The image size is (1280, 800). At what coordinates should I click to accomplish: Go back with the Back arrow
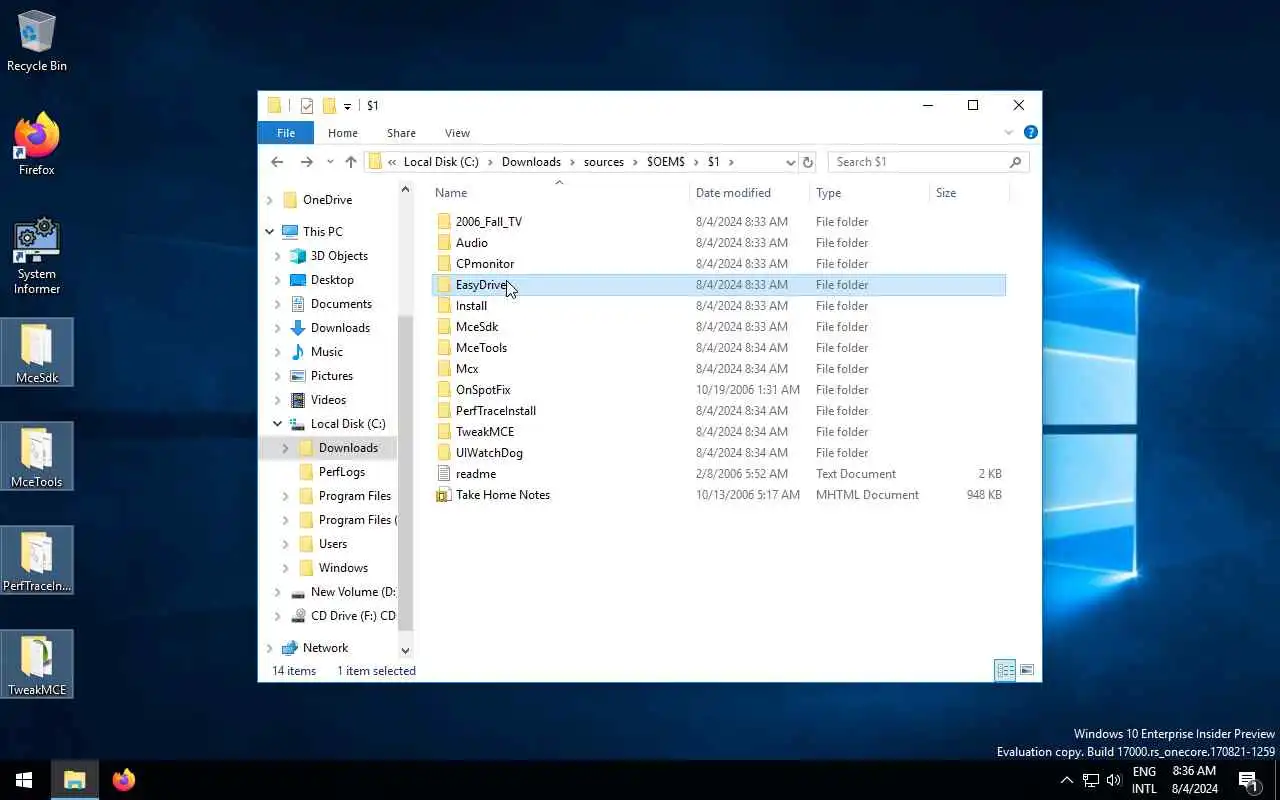[x=277, y=161]
